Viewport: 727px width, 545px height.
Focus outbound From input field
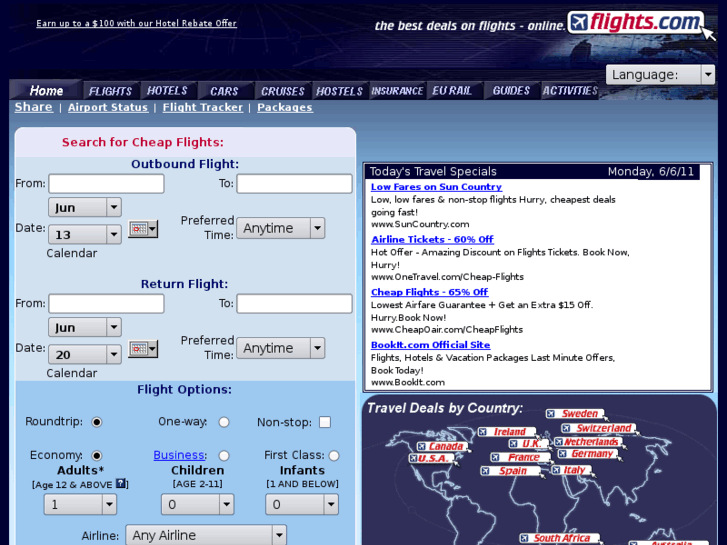[106, 184]
